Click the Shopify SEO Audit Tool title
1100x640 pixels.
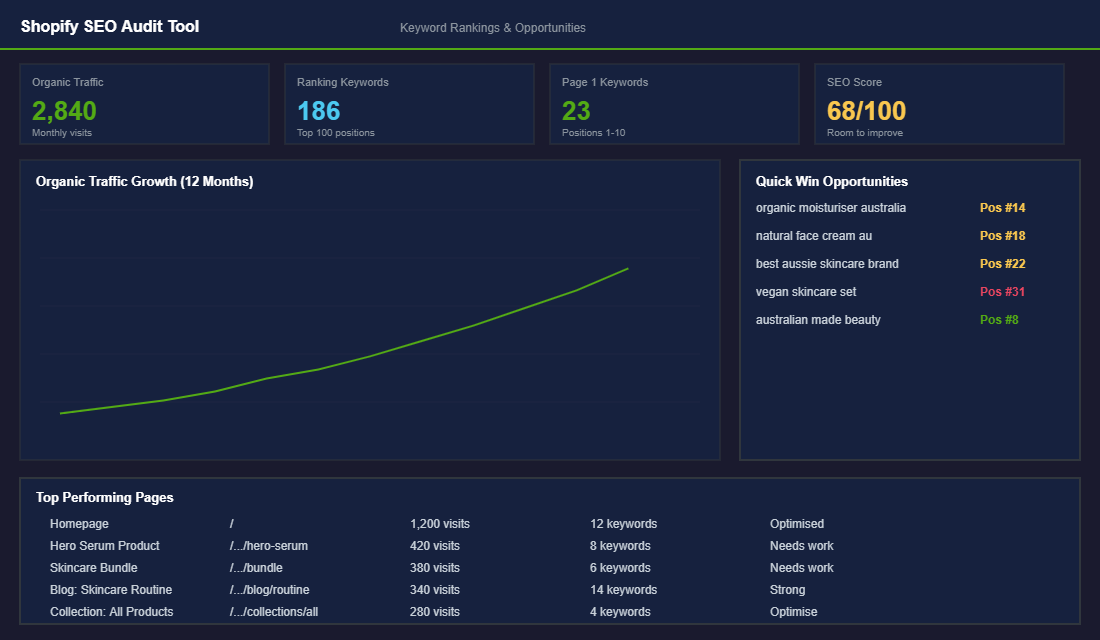(x=111, y=26)
